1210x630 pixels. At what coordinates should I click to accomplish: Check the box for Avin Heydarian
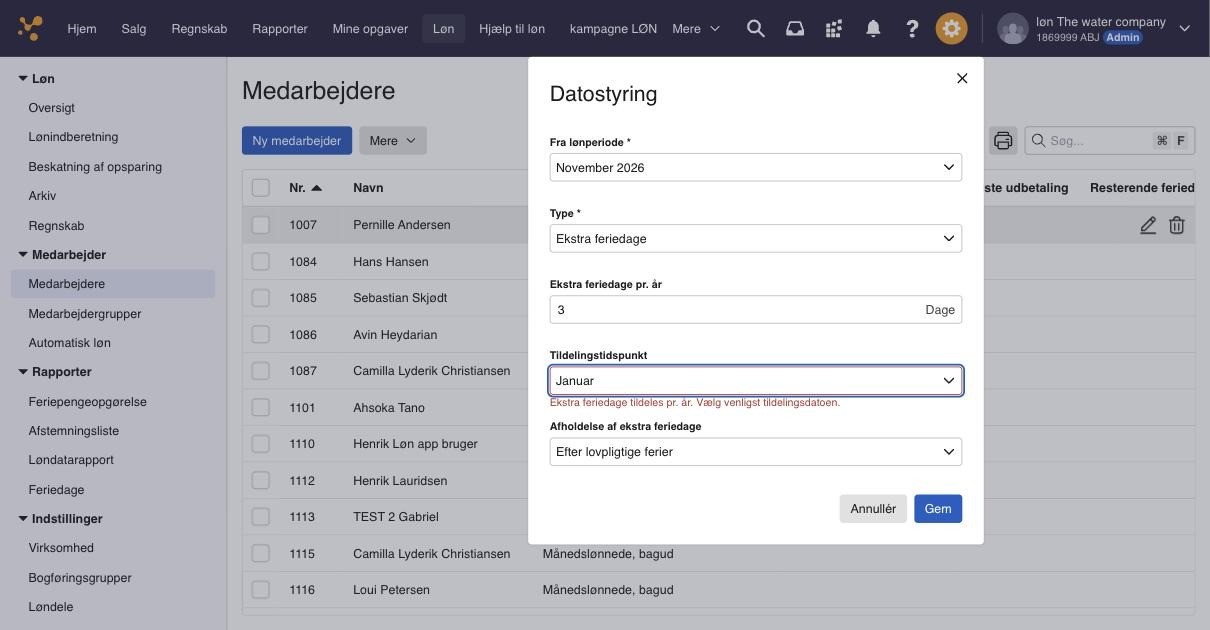coord(261,334)
